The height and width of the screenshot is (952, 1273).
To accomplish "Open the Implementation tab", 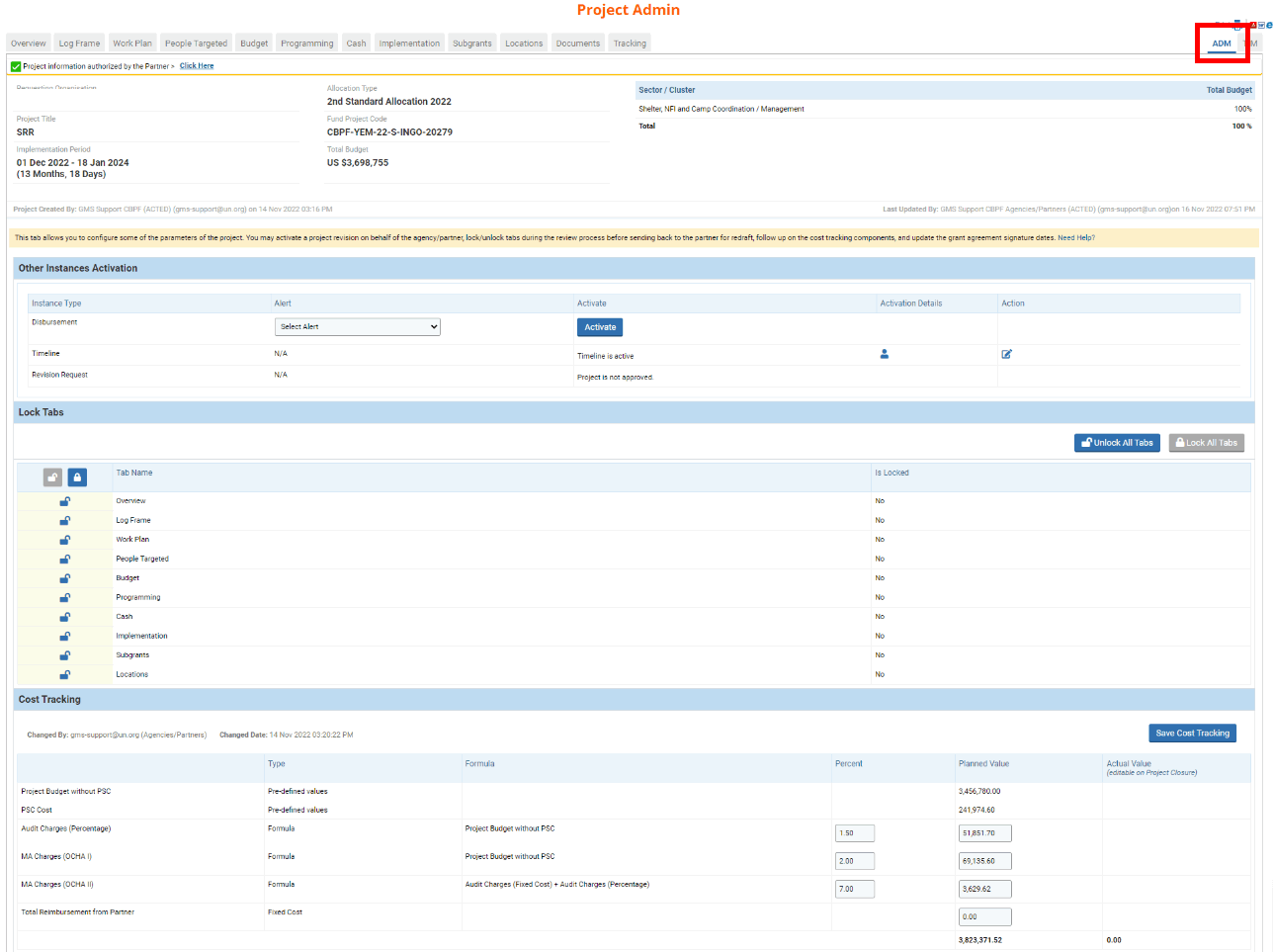I will 409,43.
